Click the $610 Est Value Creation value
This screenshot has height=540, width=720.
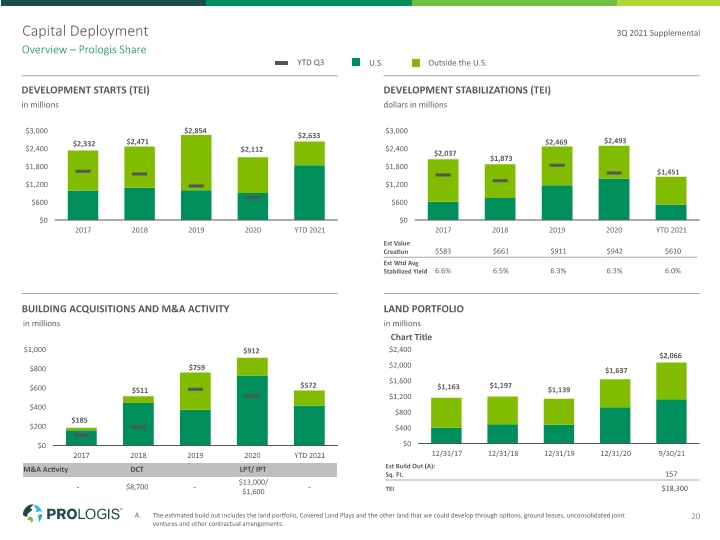(673, 251)
